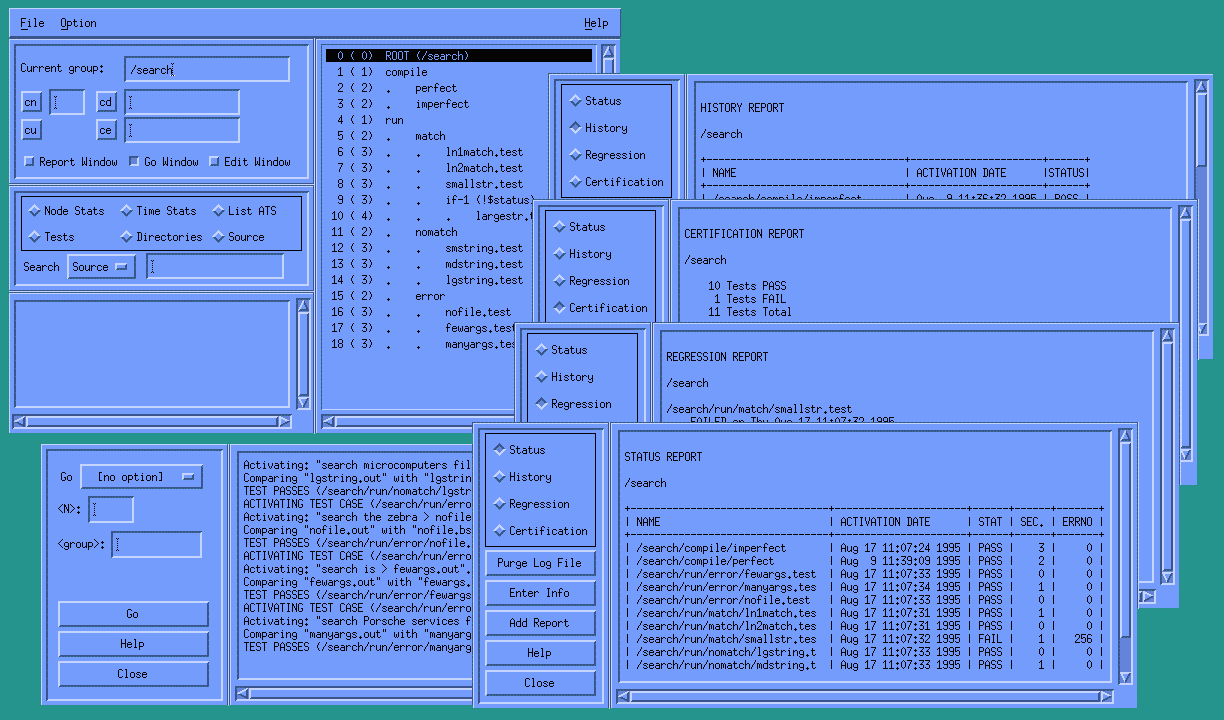Select the Time Stats radio option
1224x720 pixels.
coord(127,211)
